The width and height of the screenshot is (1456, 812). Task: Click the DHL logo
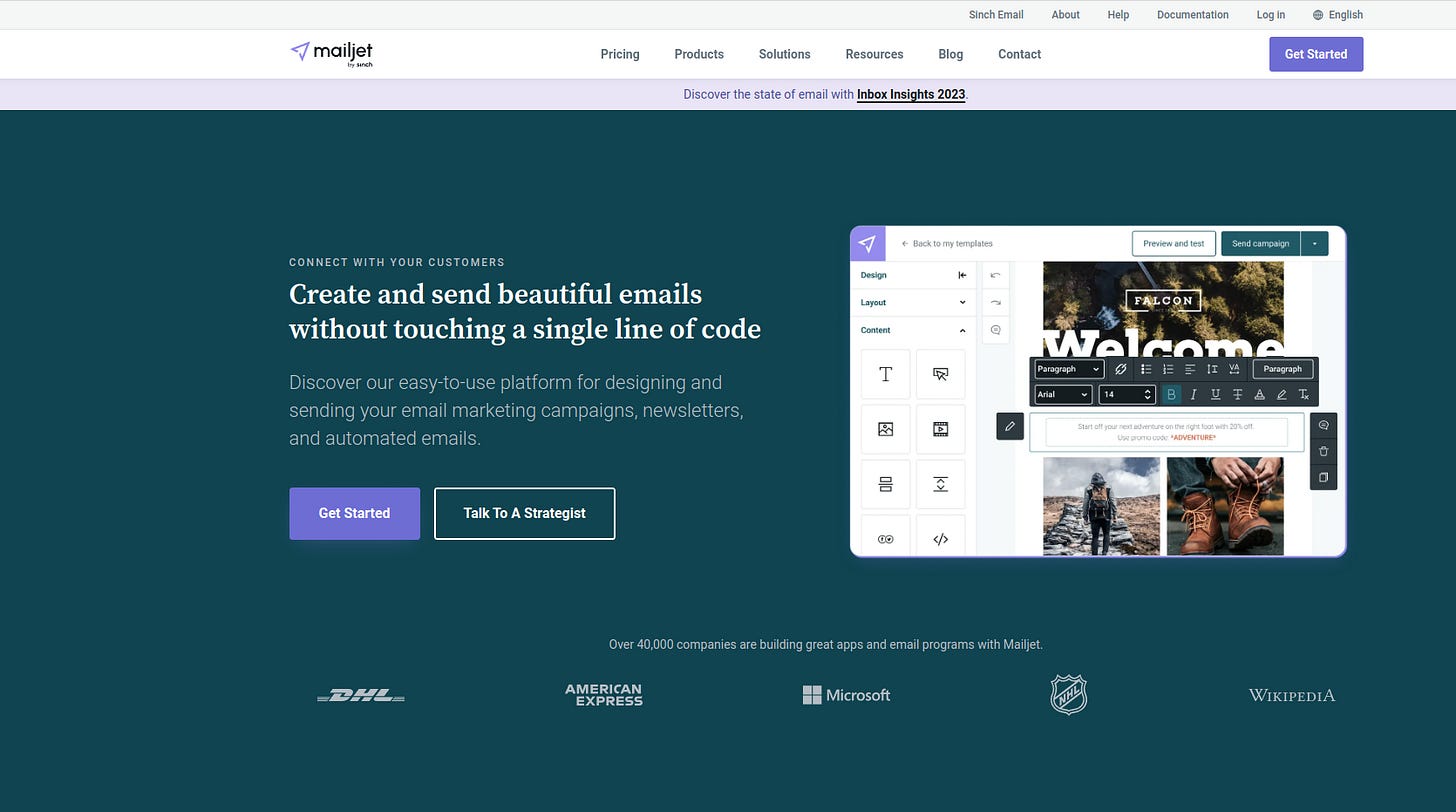pyautogui.click(x=361, y=695)
